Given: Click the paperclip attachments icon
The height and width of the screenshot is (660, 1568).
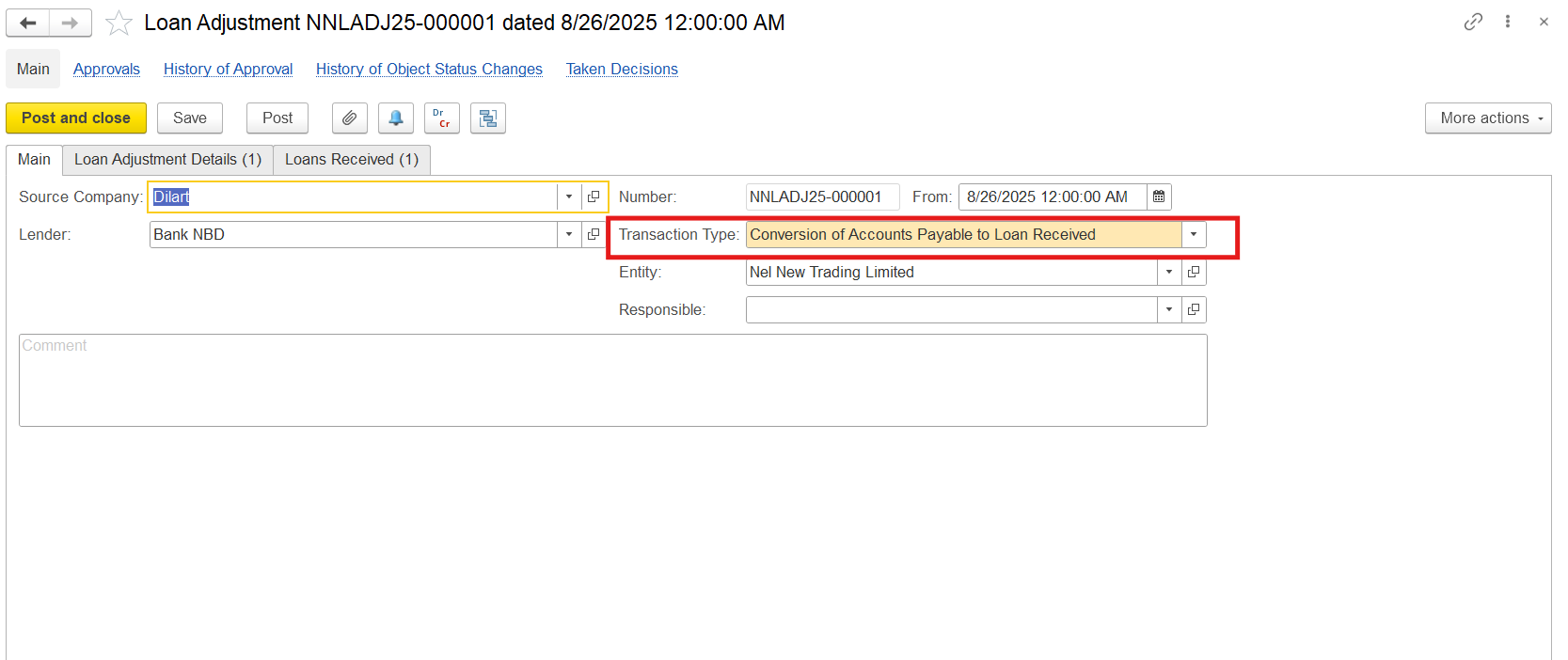Looking at the screenshot, I should pos(349,118).
